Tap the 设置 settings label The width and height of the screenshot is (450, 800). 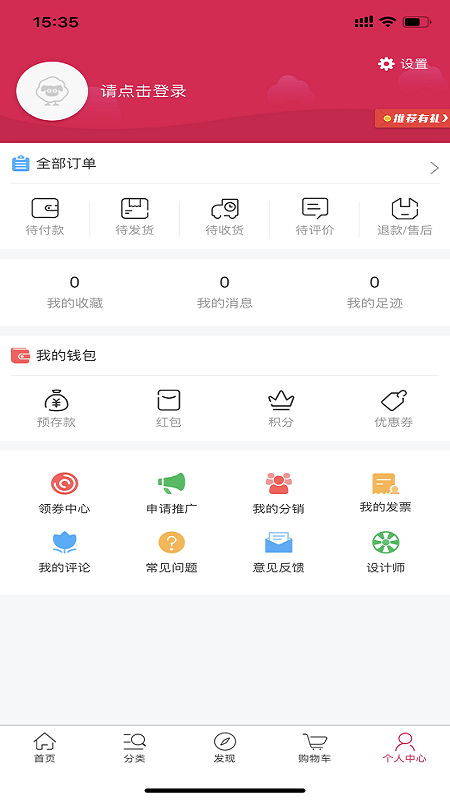tap(414, 64)
